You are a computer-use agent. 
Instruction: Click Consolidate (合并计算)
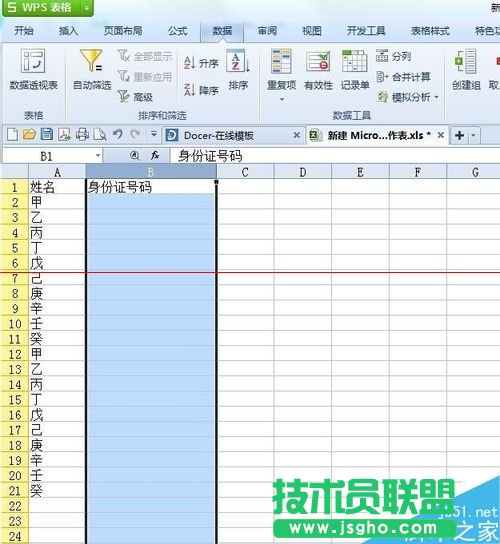point(404,77)
